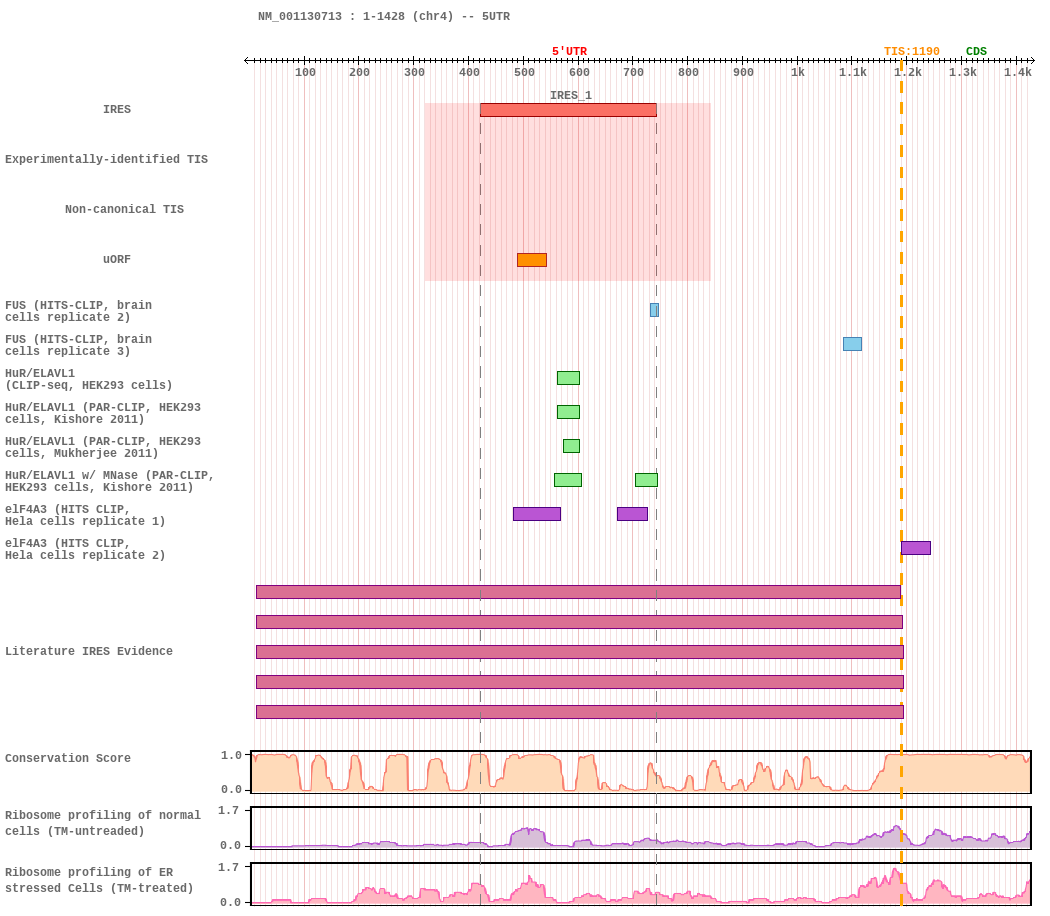Click the FUS brain cells replicate 3 label
Viewport: 1050px width, 916px height.
[78, 346]
